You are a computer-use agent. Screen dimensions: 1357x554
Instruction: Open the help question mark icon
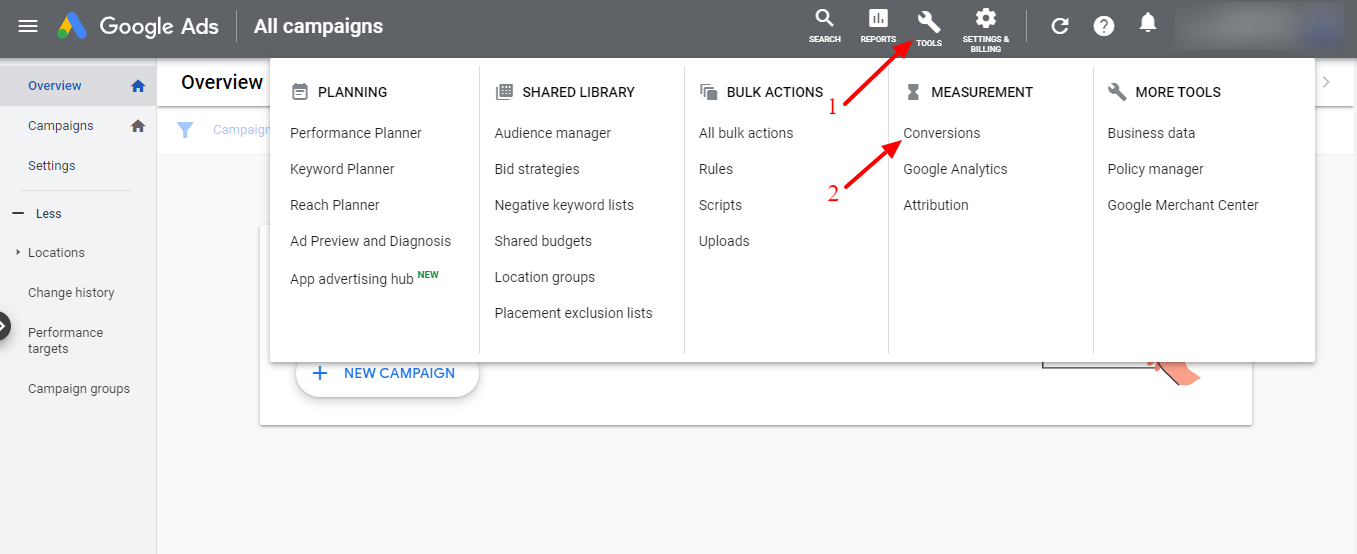point(1104,26)
